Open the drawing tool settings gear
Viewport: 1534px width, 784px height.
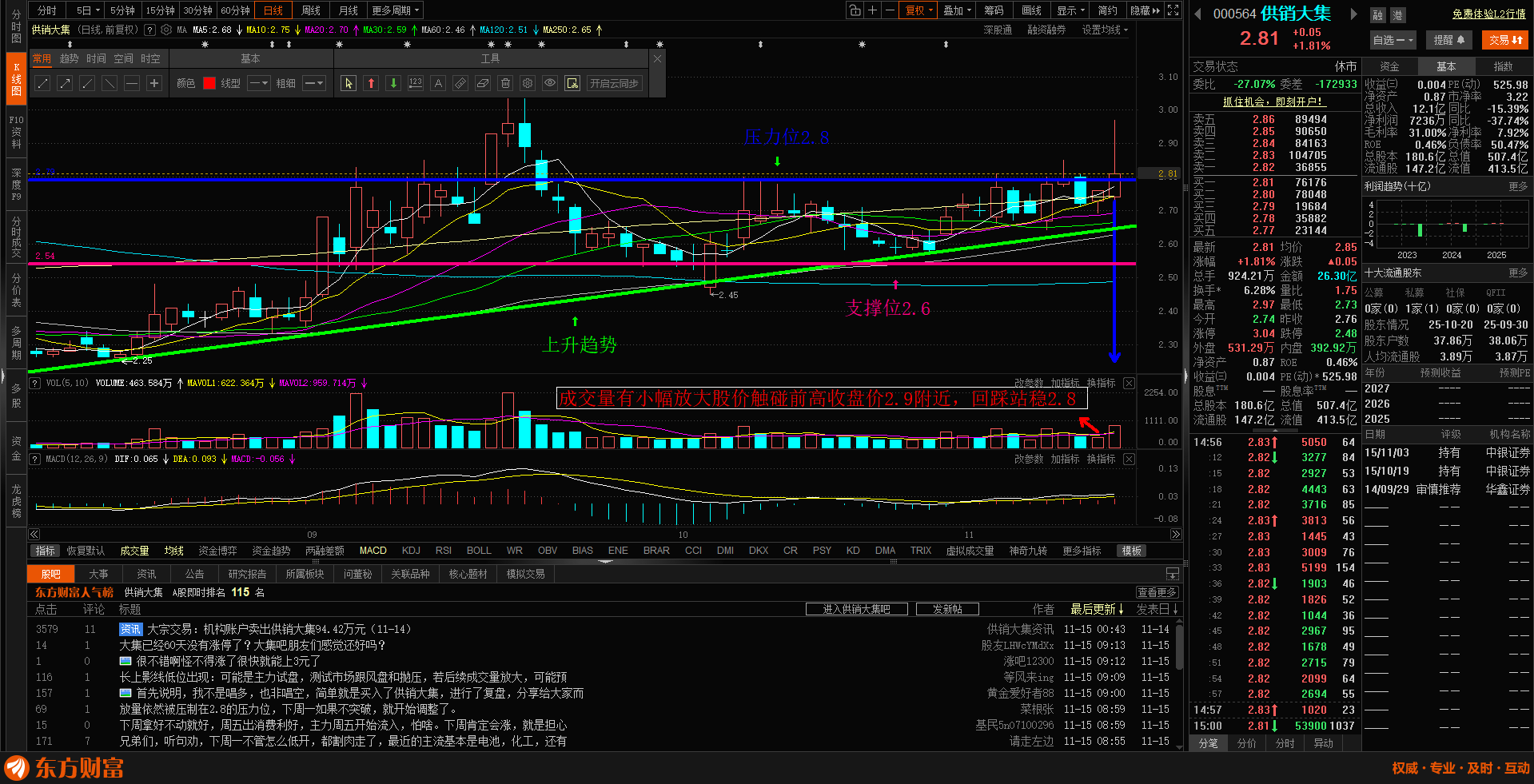528,83
